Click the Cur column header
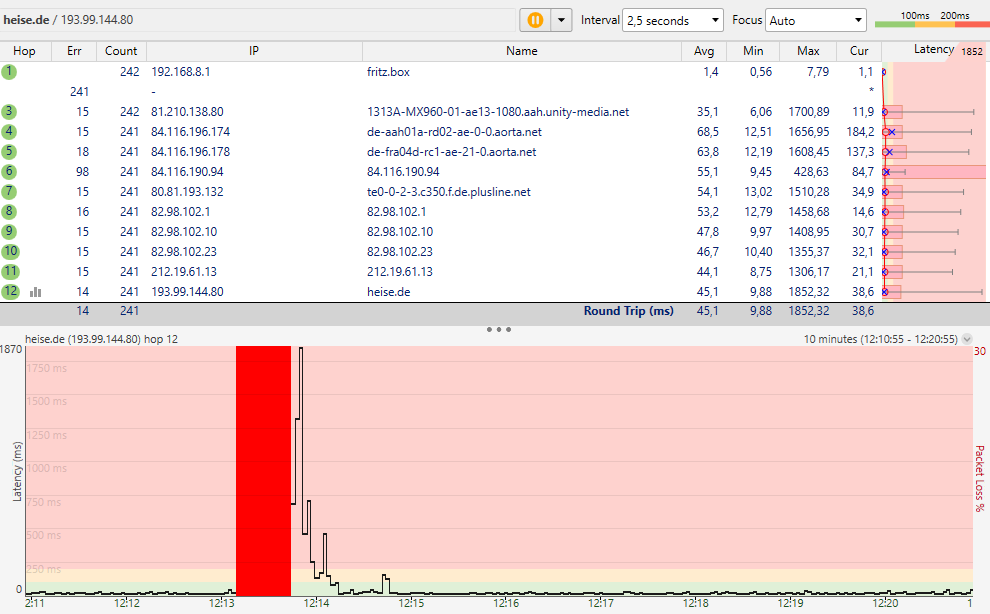Viewport: 990px width, 614px height. point(859,51)
